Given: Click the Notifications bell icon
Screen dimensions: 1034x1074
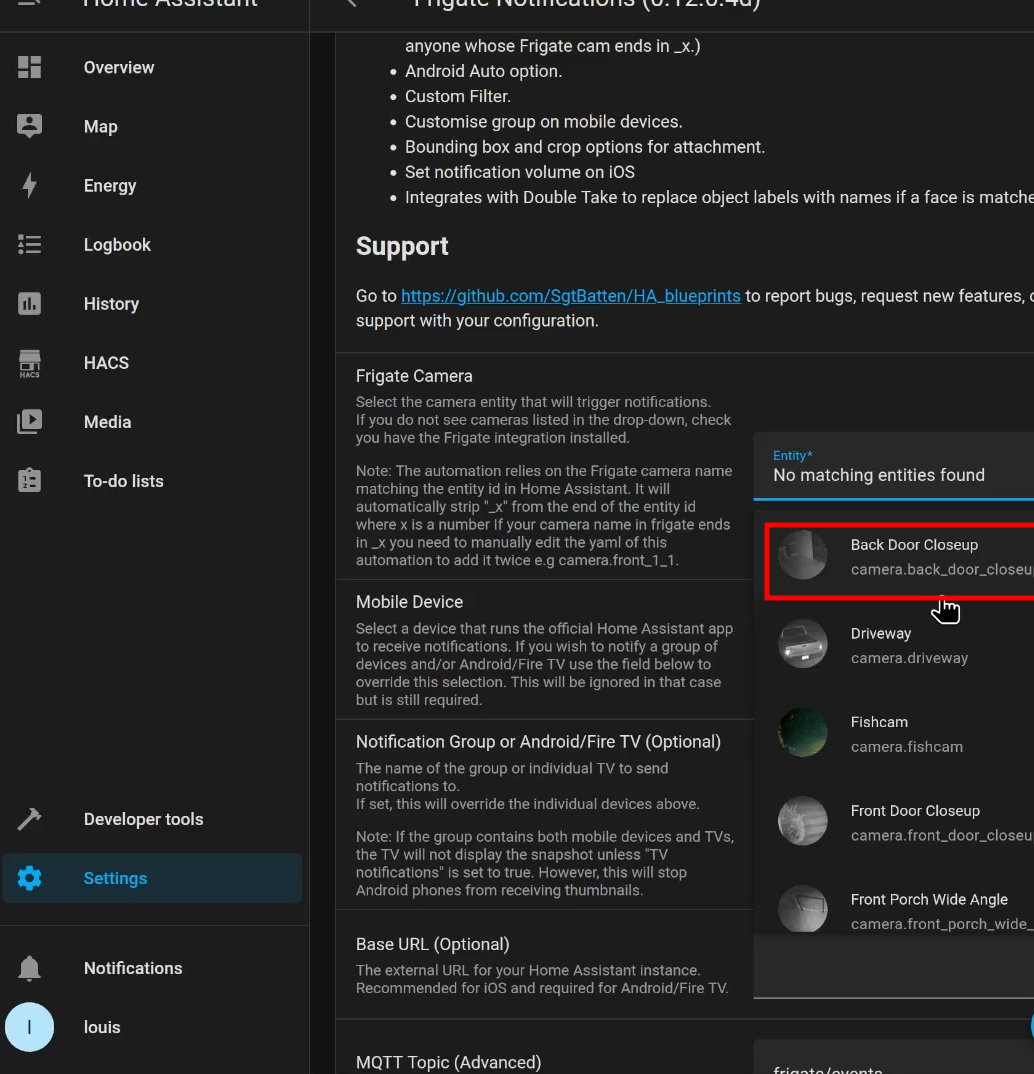Looking at the screenshot, I should coord(29,969).
